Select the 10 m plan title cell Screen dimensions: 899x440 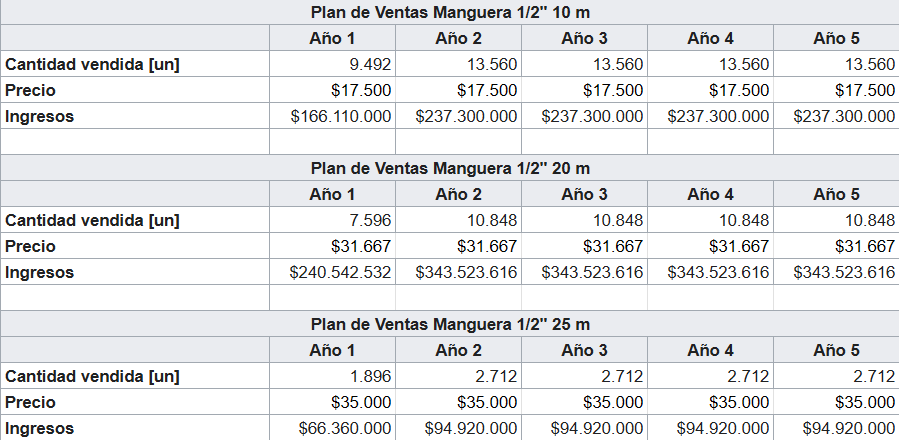point(450,12)
